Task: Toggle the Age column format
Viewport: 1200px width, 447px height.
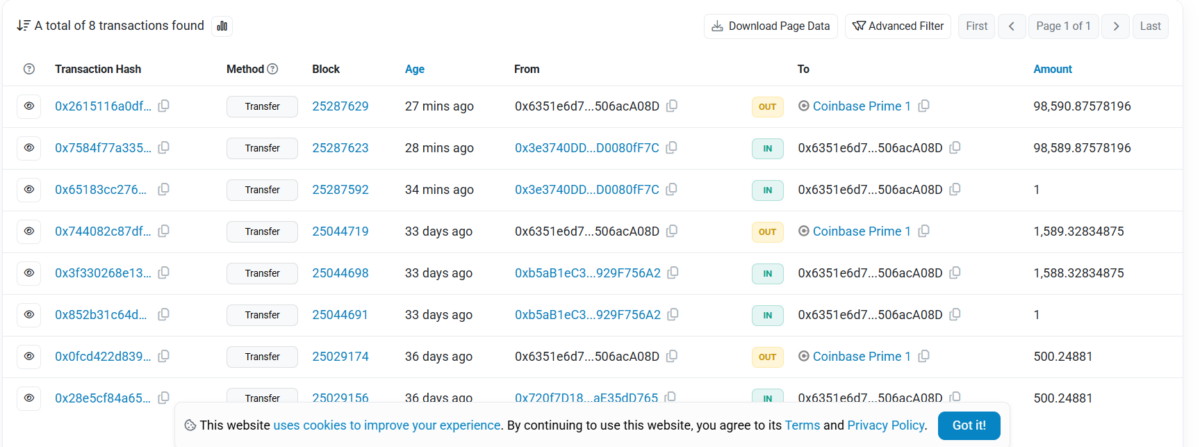Action: point(415,69)
